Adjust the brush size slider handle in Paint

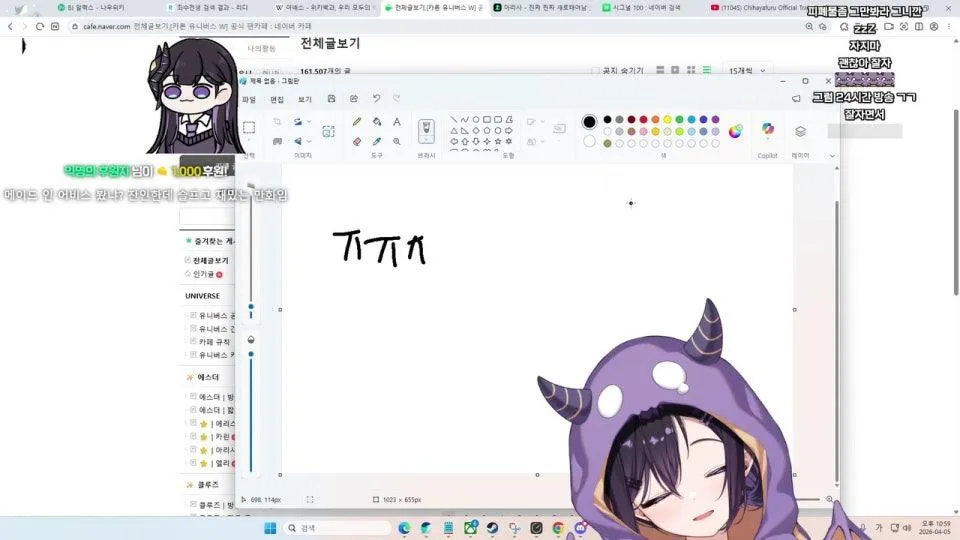coord(251,307)
